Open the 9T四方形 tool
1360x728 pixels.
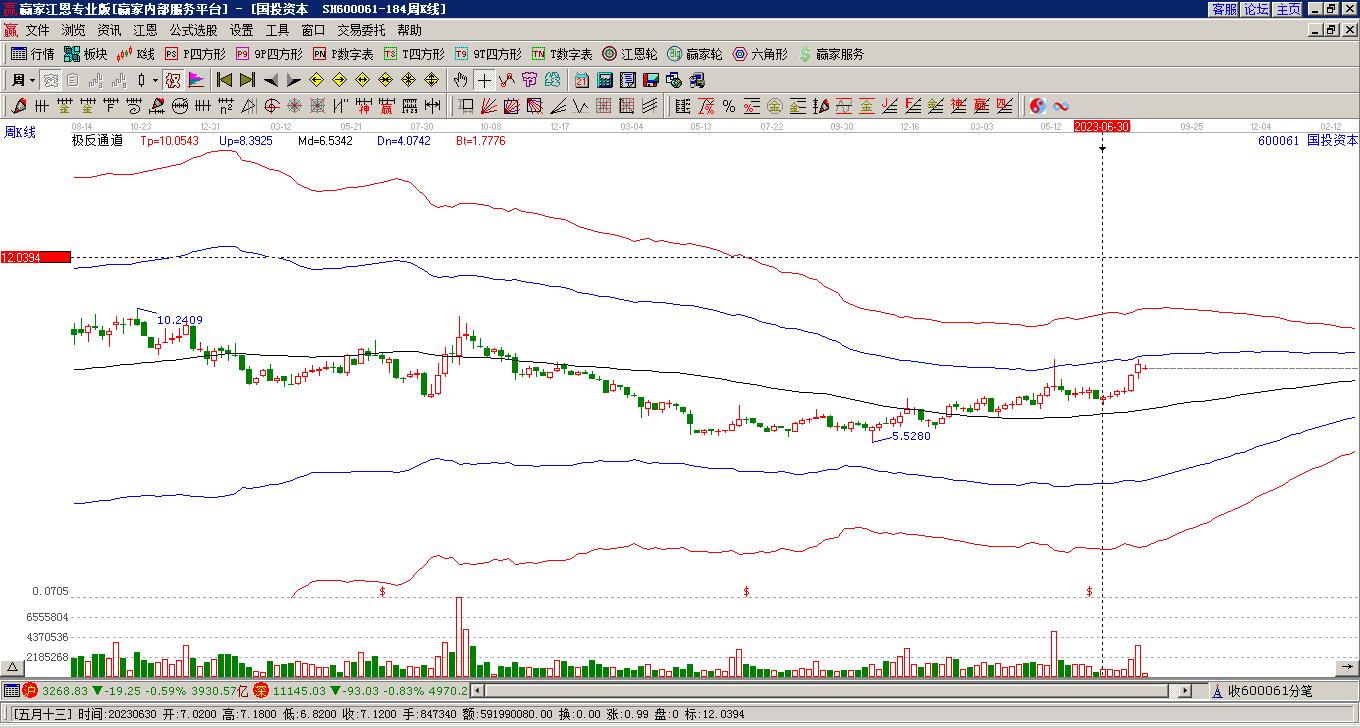pos(488,54)
